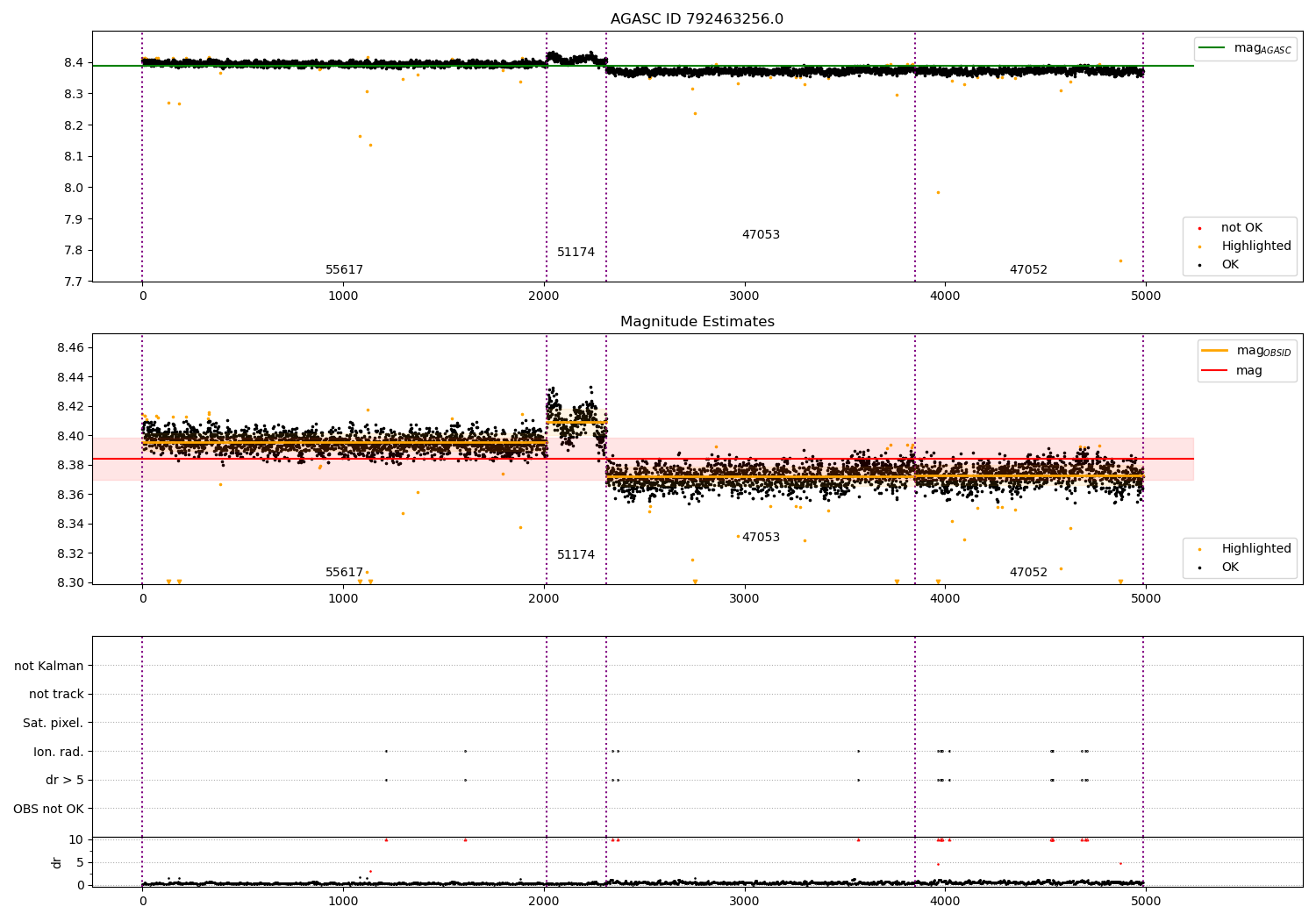Click the 7.7 tick on top y-axis
This screenshot has width=1316, height=921.
pos(74,282)
